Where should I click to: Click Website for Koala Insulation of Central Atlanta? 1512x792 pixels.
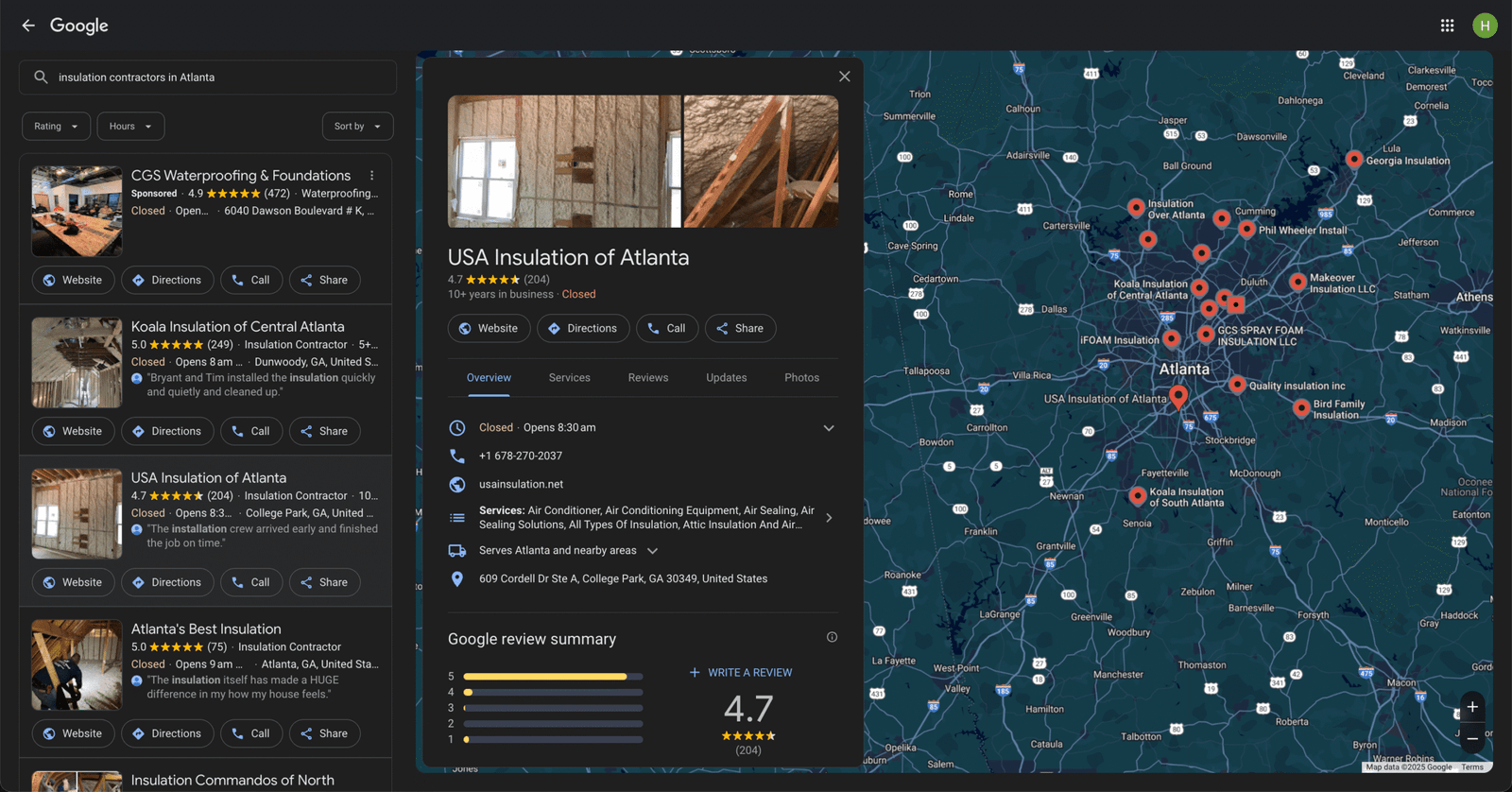click(x=73, y=431)
